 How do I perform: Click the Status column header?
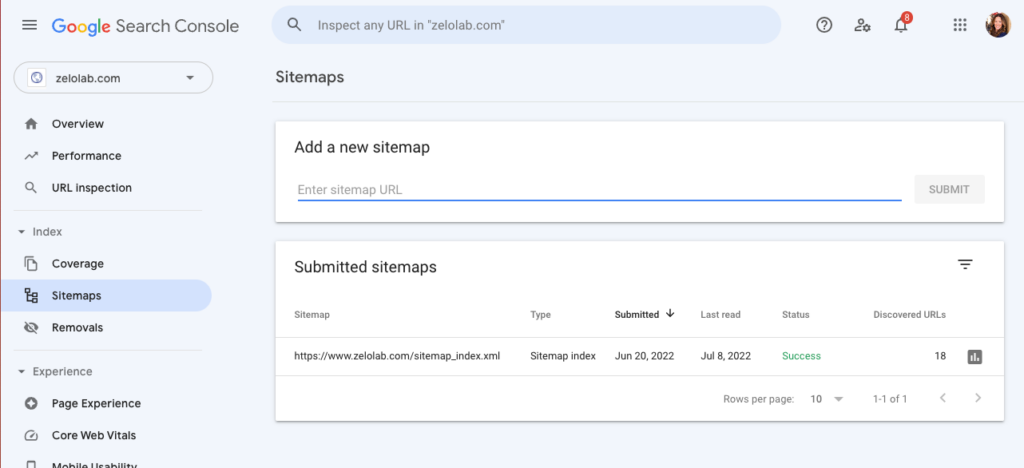[795, 315]
